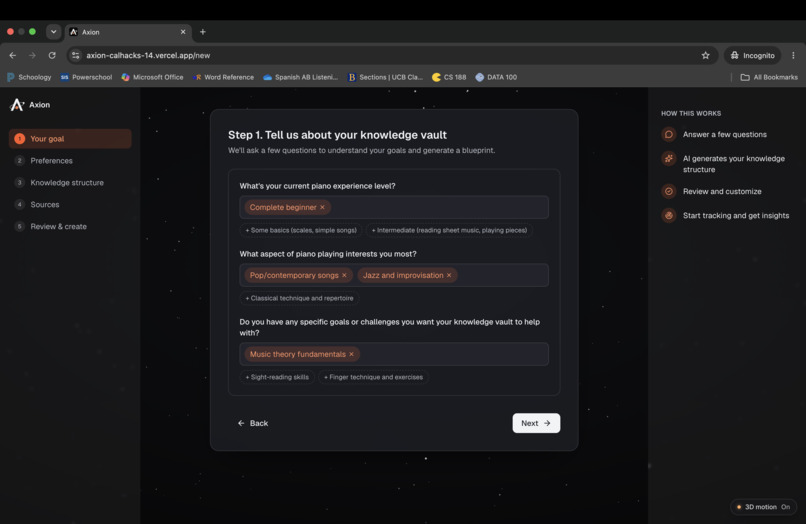Click the AI generates sparkle icon
Viewport: 806px width, 524px height.
669,159
